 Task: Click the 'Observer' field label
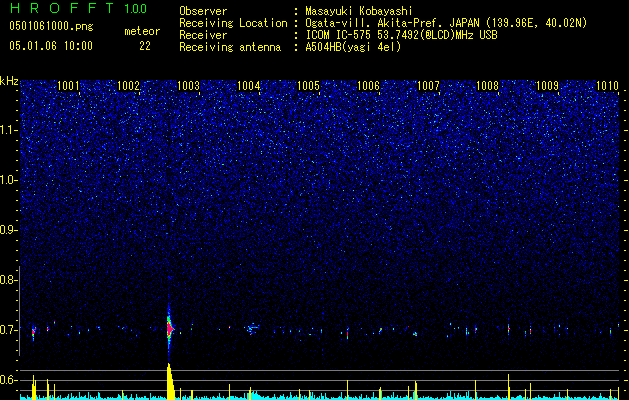tap(203, 11)
